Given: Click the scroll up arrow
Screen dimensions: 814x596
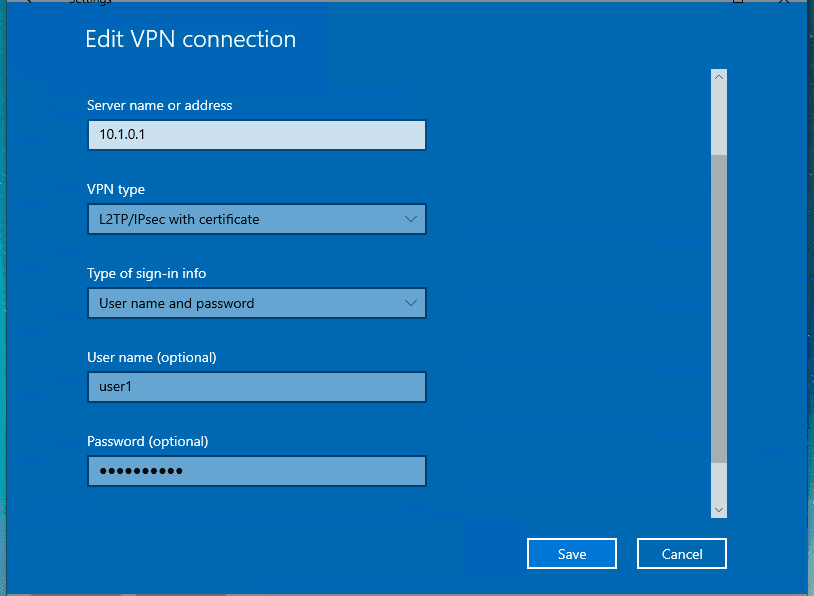Looking at the screenshot, I should pyautogui.click(x=719, y=77).
